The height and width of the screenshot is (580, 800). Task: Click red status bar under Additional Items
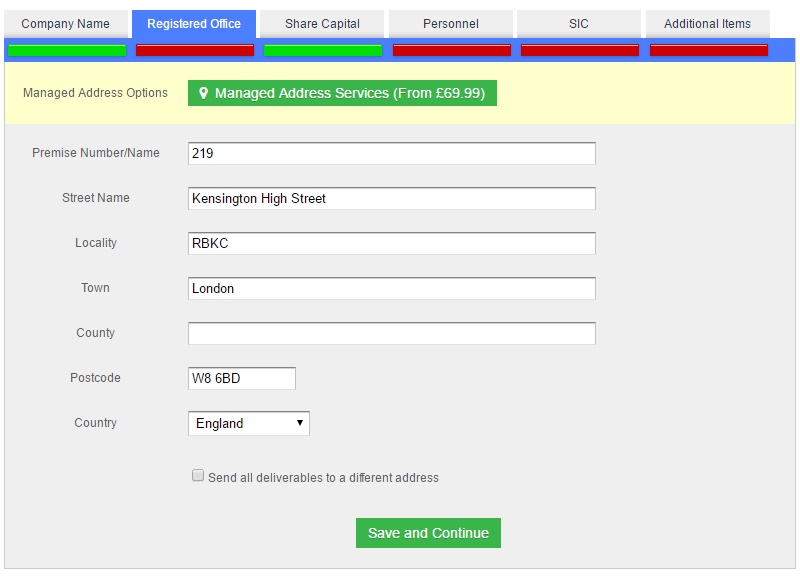708,50
